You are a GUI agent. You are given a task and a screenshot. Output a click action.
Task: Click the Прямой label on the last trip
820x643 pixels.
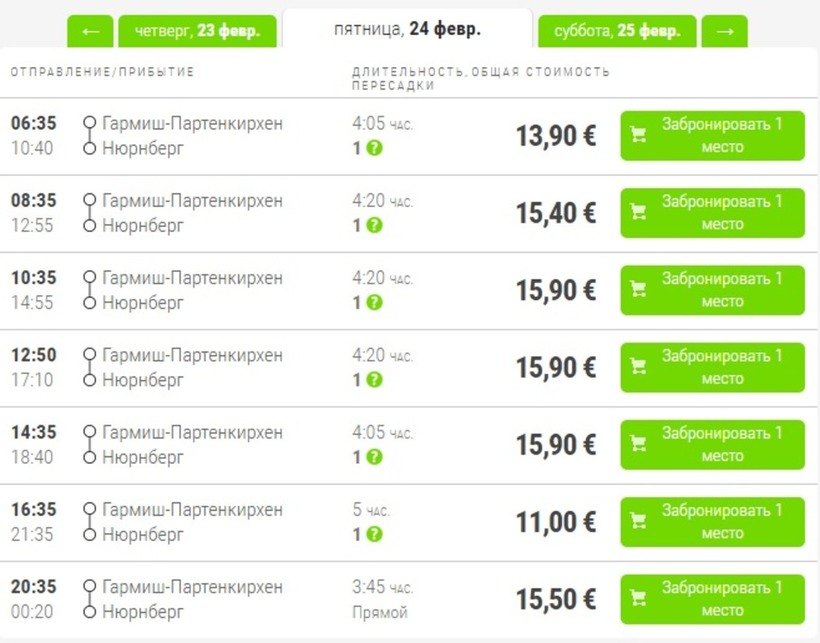[x=380, y=612]
